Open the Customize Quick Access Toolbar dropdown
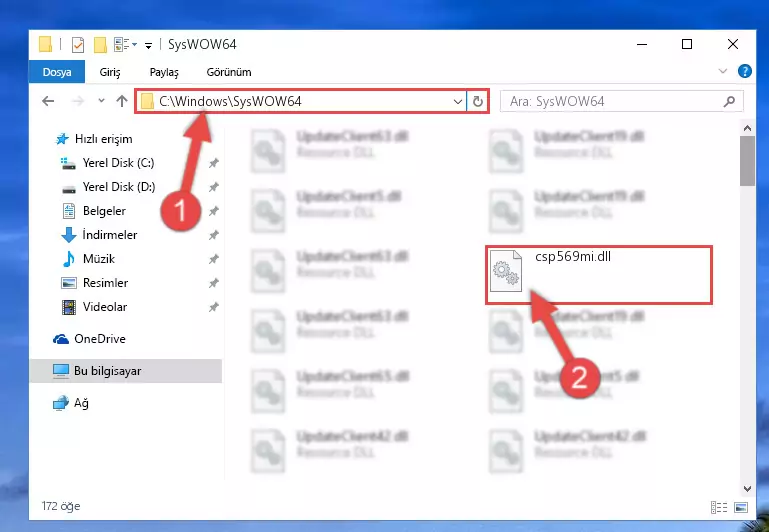Image resolution: width=769 pixels, height=532 pixels. click(148, 46)
